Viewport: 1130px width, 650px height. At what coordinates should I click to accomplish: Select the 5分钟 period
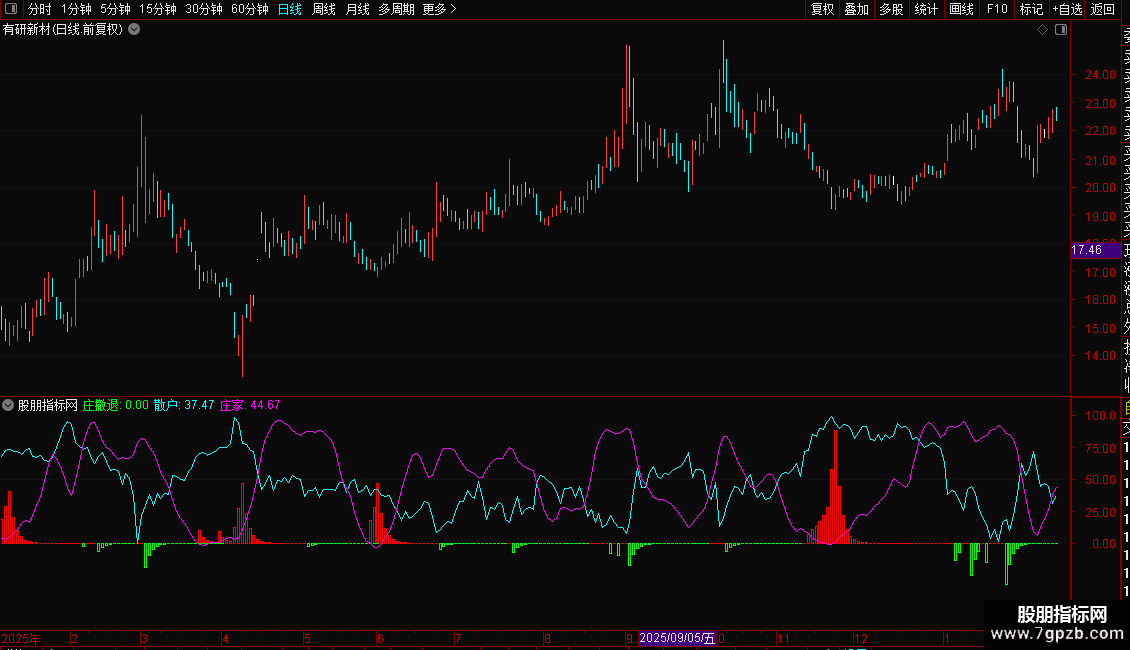pos(115,9)
